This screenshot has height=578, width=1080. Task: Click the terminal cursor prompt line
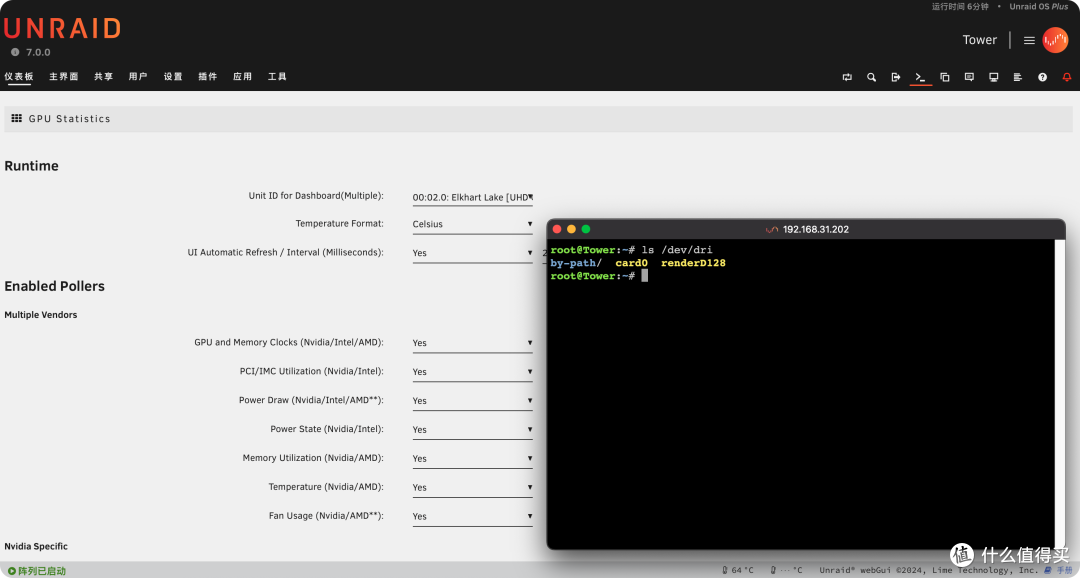click(599, 276)
